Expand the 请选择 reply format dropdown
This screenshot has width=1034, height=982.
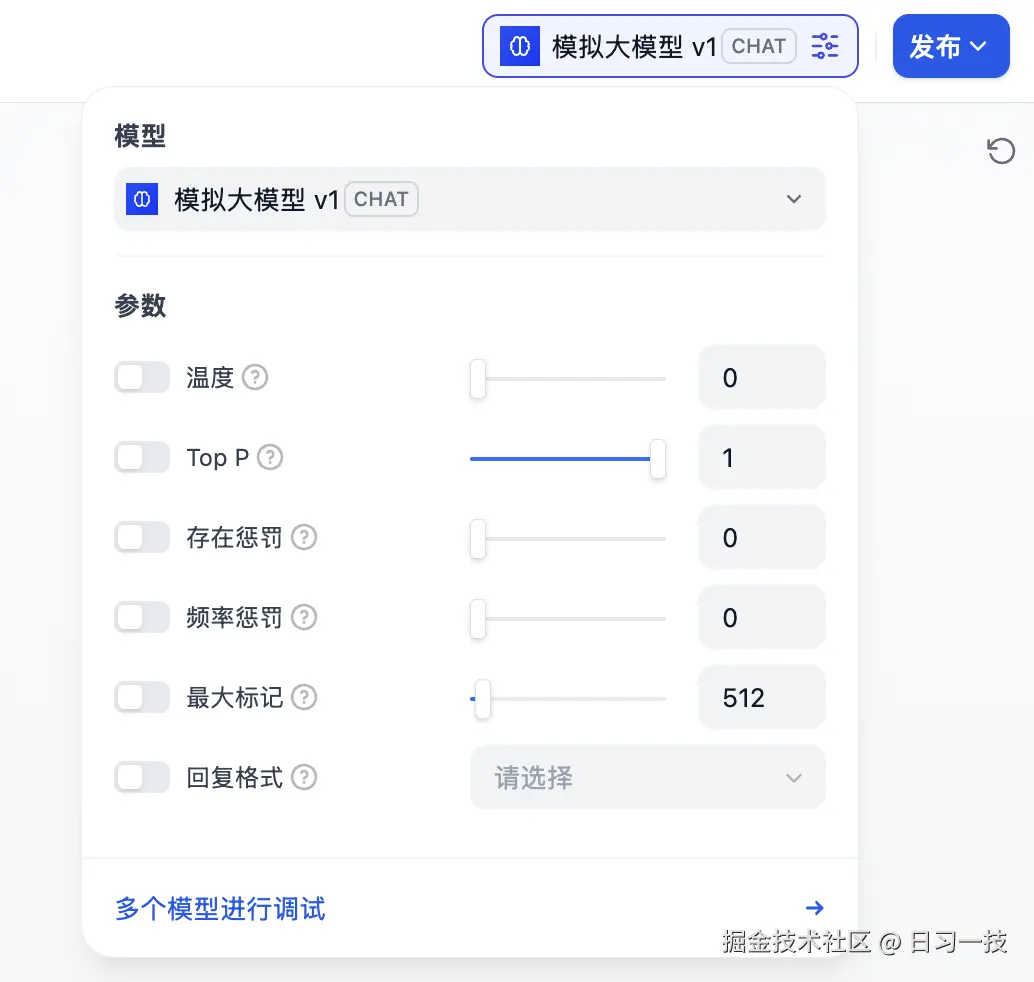pyautogui.click(x=648, y=777)
